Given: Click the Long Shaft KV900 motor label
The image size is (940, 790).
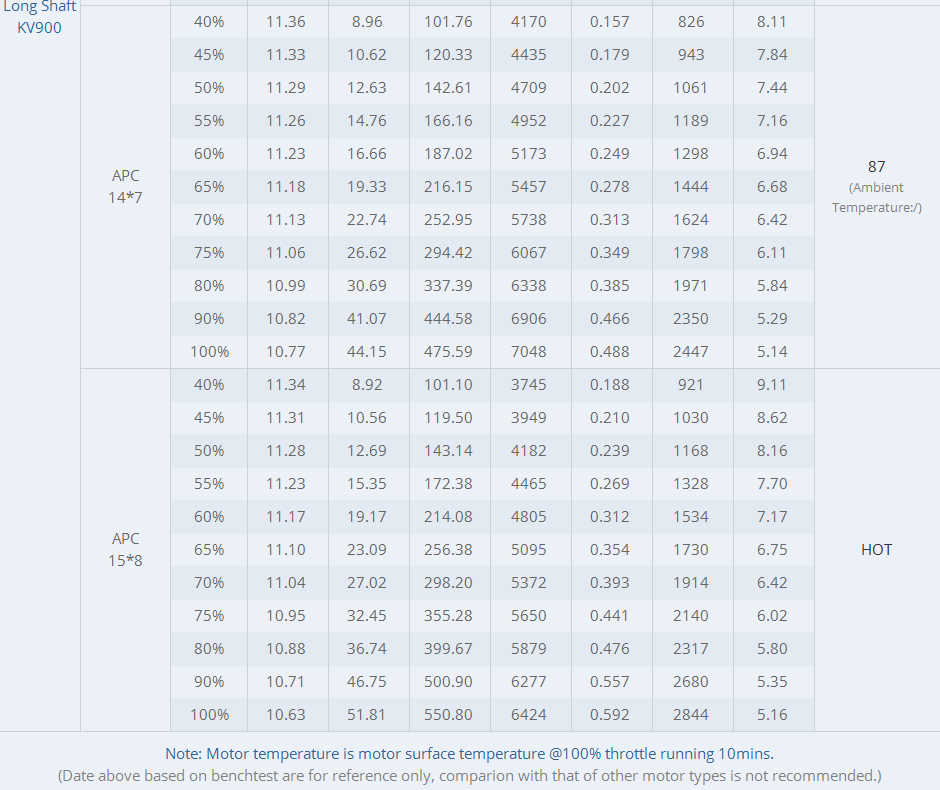Looking at the screenshot, I should pyautogui.click(x=40, y=18).
